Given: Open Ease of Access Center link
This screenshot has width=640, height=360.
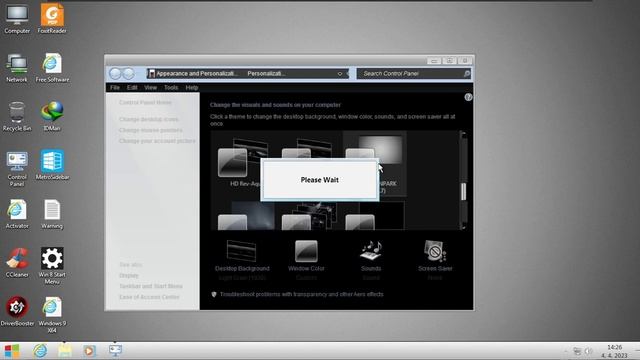Looking at the screenshot, I should [149, 297].
